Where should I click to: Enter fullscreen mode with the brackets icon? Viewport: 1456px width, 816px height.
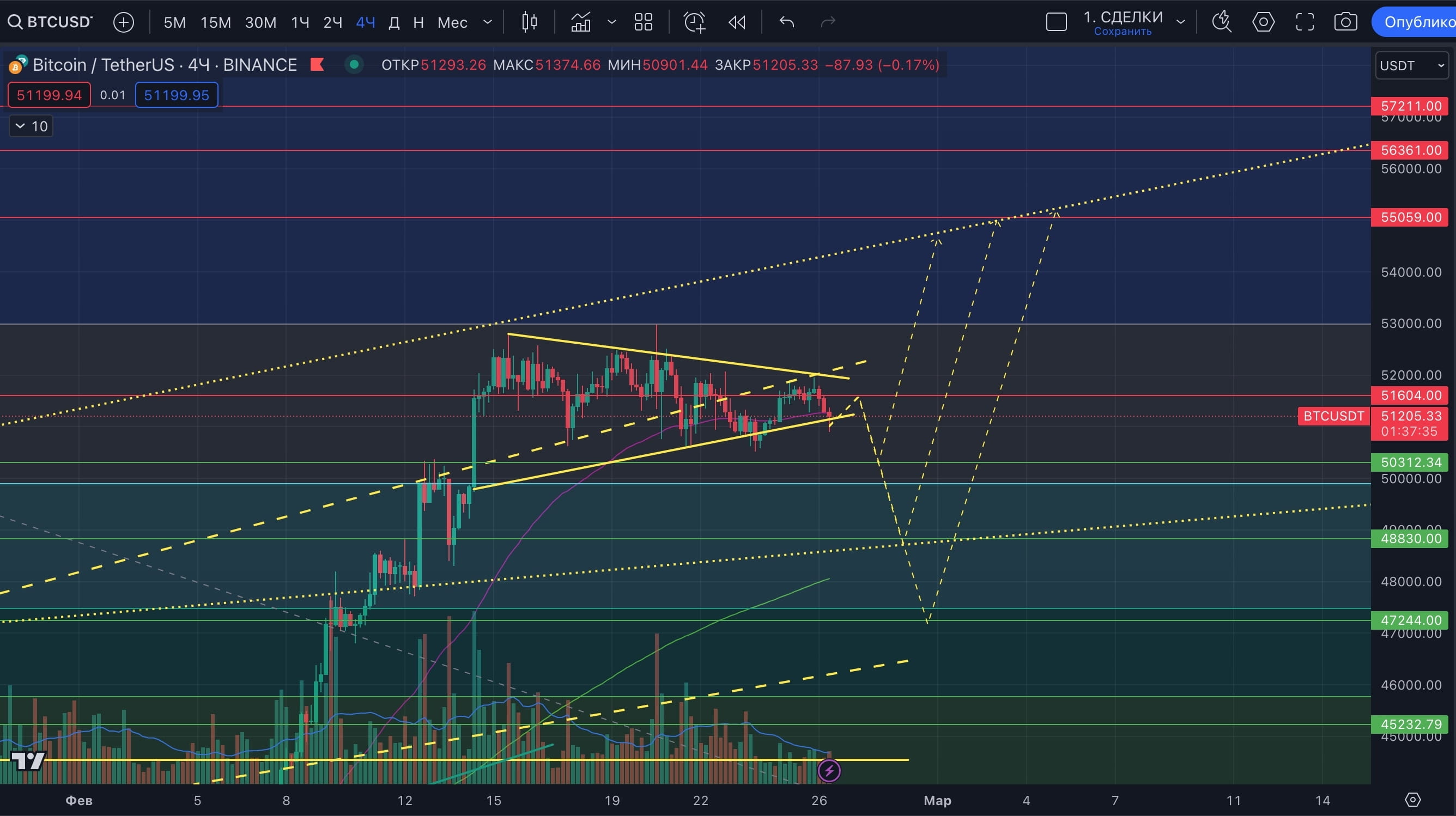pyautogui.click(x=1305, y=22)
